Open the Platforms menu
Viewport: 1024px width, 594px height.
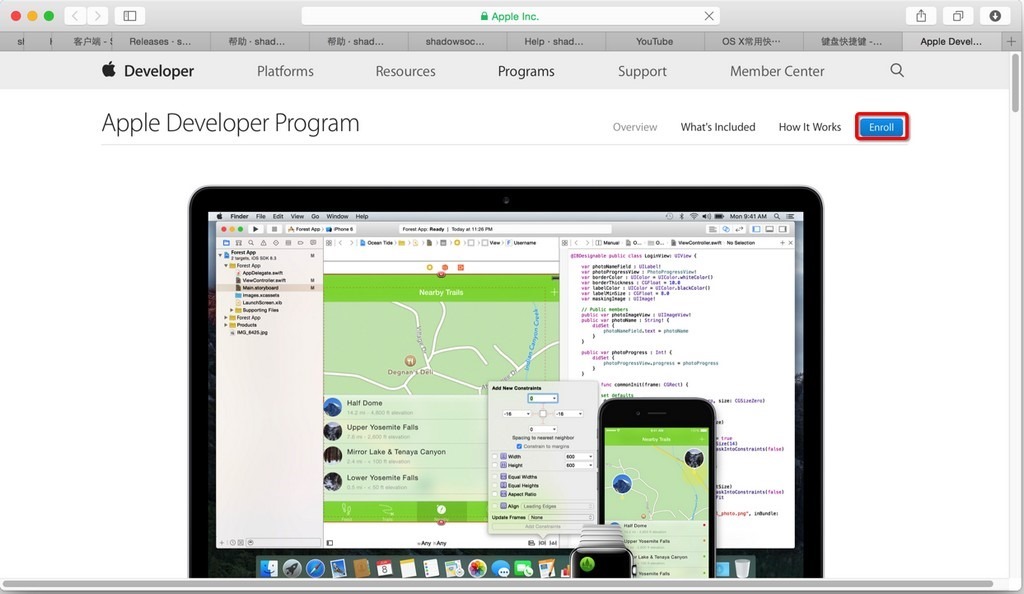click(x=285, y=71)
